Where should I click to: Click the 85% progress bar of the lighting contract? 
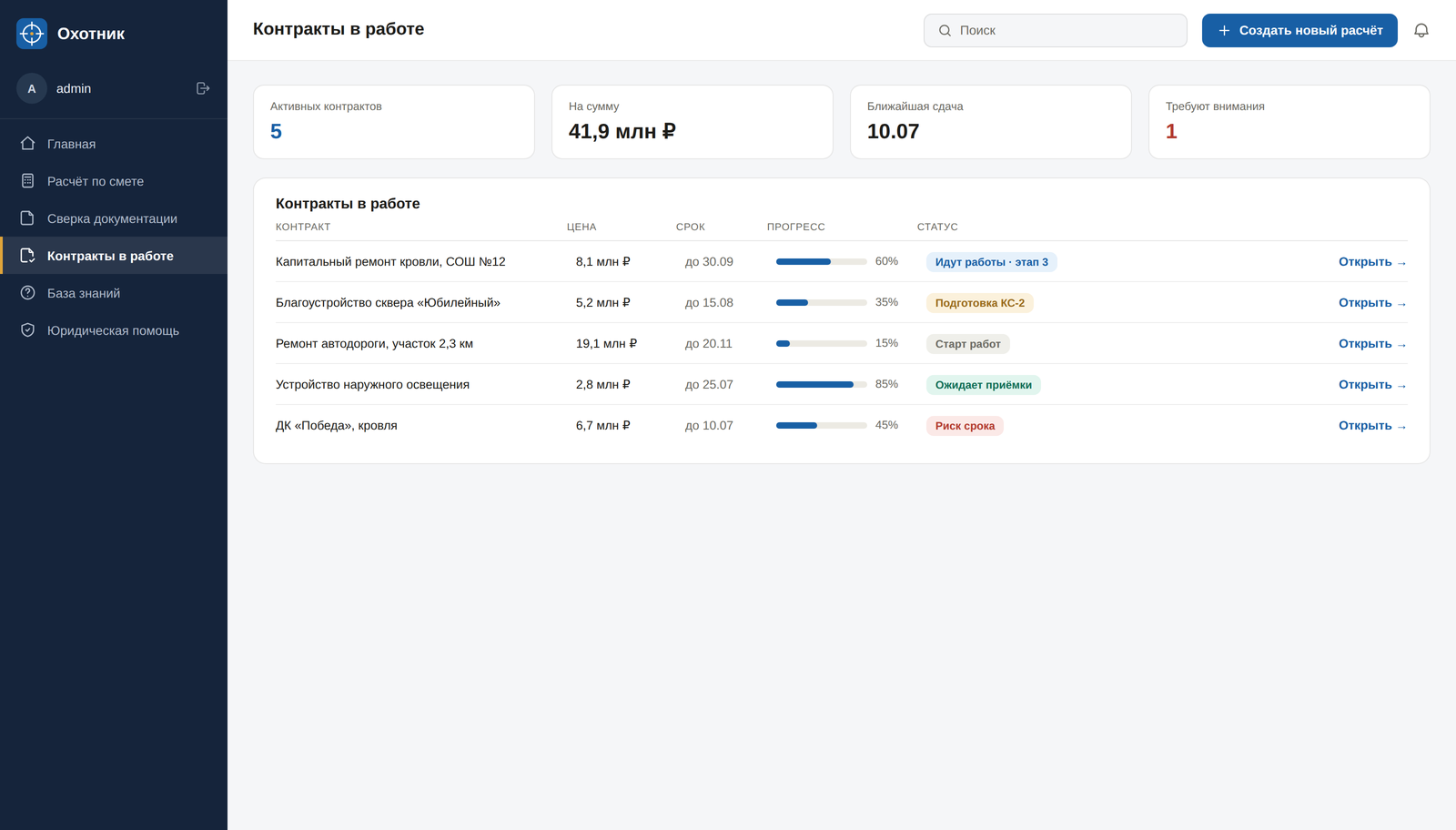click(822, 384)
